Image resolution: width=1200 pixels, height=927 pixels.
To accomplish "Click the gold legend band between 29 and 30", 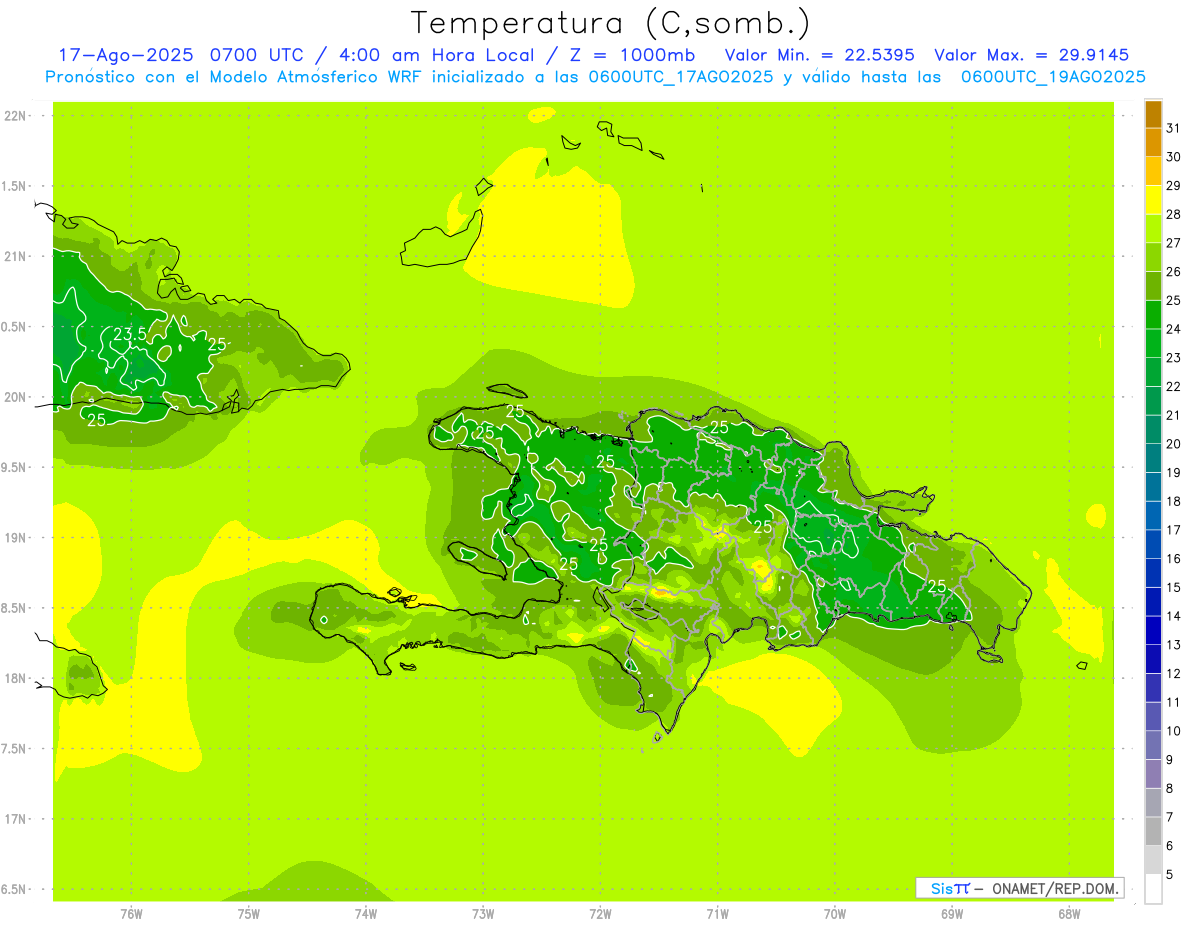I will (1153, 171).
